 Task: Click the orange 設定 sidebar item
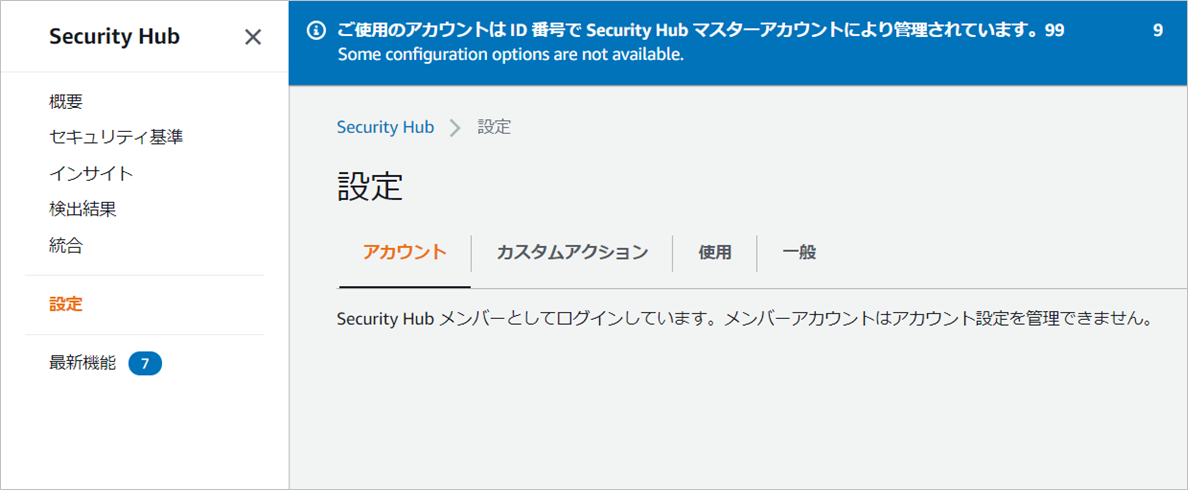[x=66, y=304]
